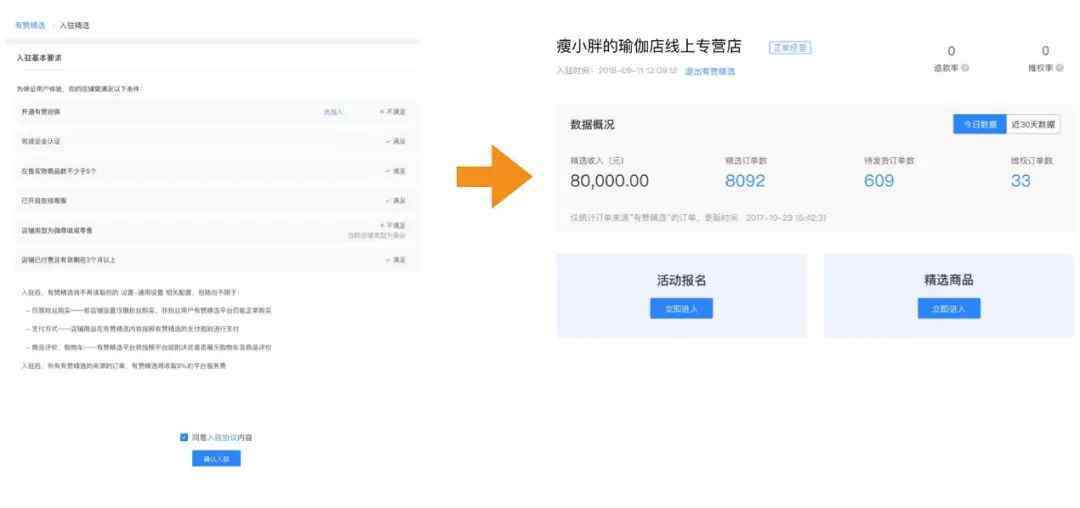
Task: Click 立即进入 under 活动报名
Action: pyautogui.click(x=681, y=309)
